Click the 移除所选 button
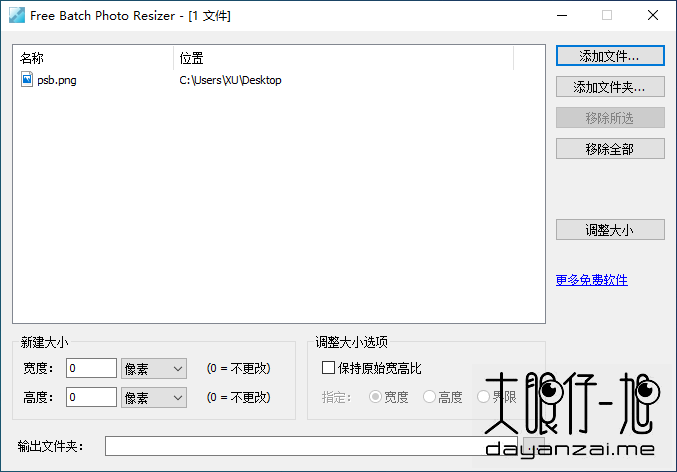 tap(610, 117)
